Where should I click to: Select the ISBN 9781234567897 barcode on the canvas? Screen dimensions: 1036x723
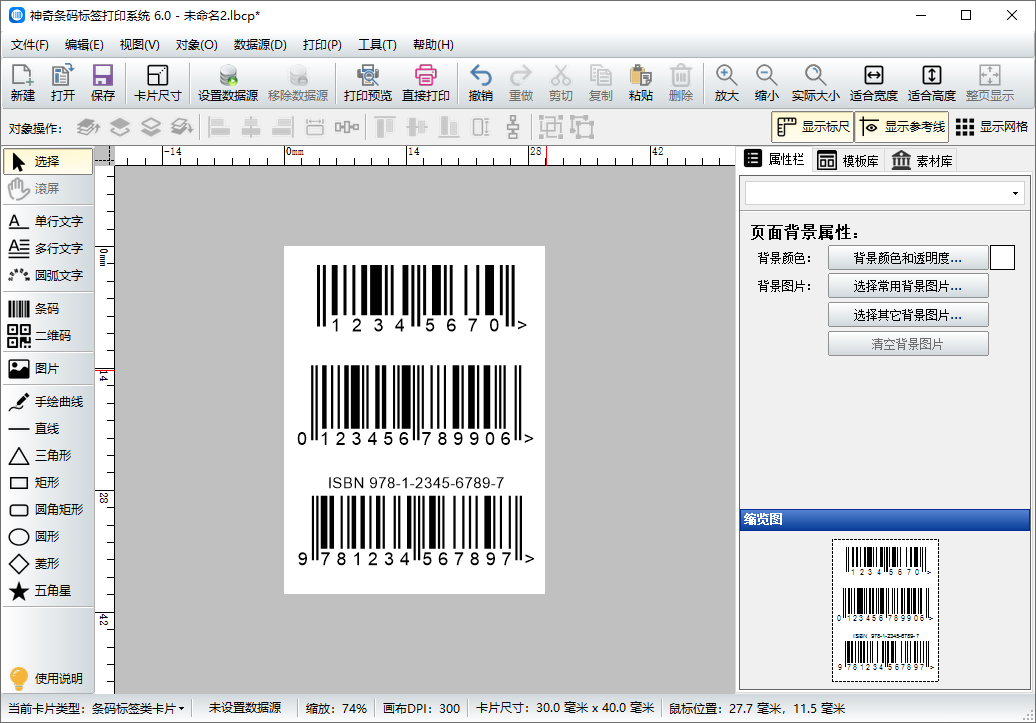pos(416,522)
